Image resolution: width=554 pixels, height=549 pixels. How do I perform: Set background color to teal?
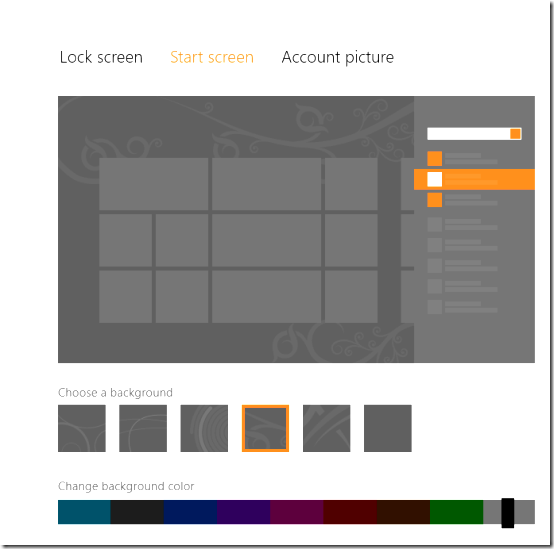84,512
